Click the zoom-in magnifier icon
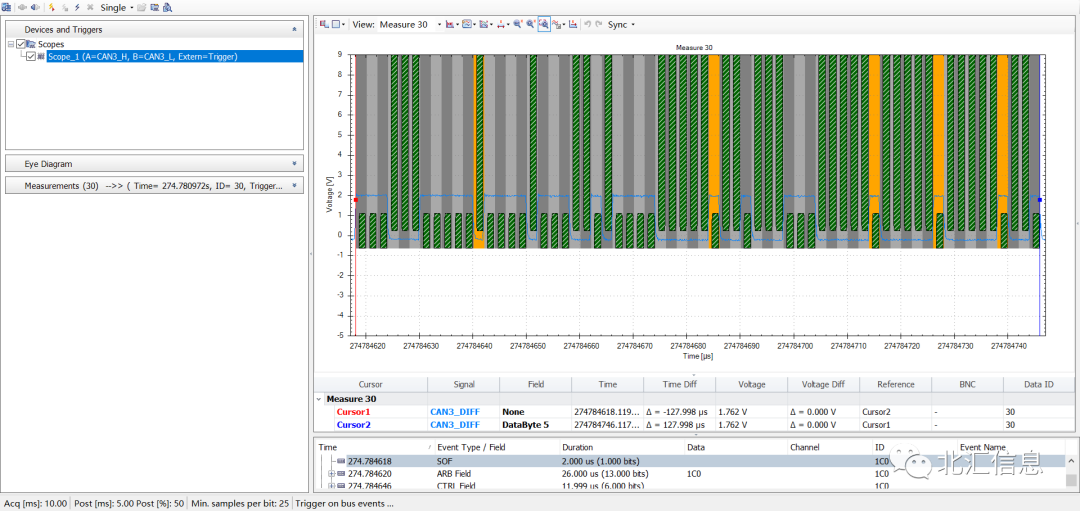Screen dimensions: 1080x511 click(517, 24)
